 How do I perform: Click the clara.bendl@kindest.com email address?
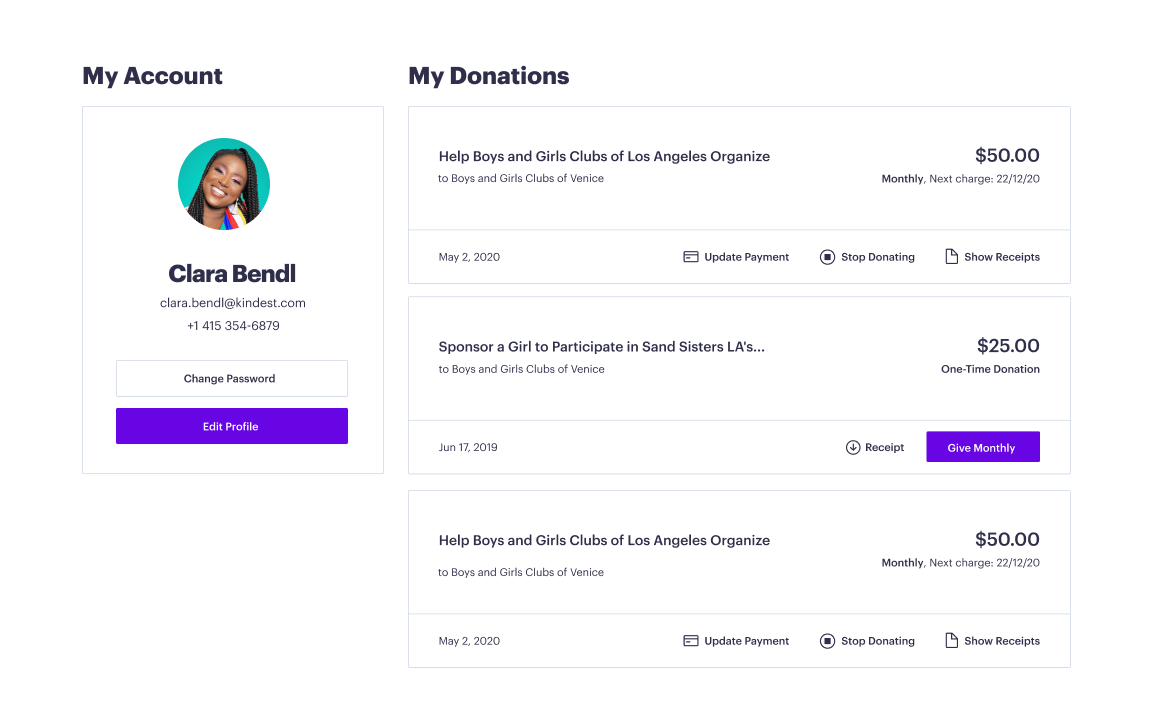click(x=233, y=303)
